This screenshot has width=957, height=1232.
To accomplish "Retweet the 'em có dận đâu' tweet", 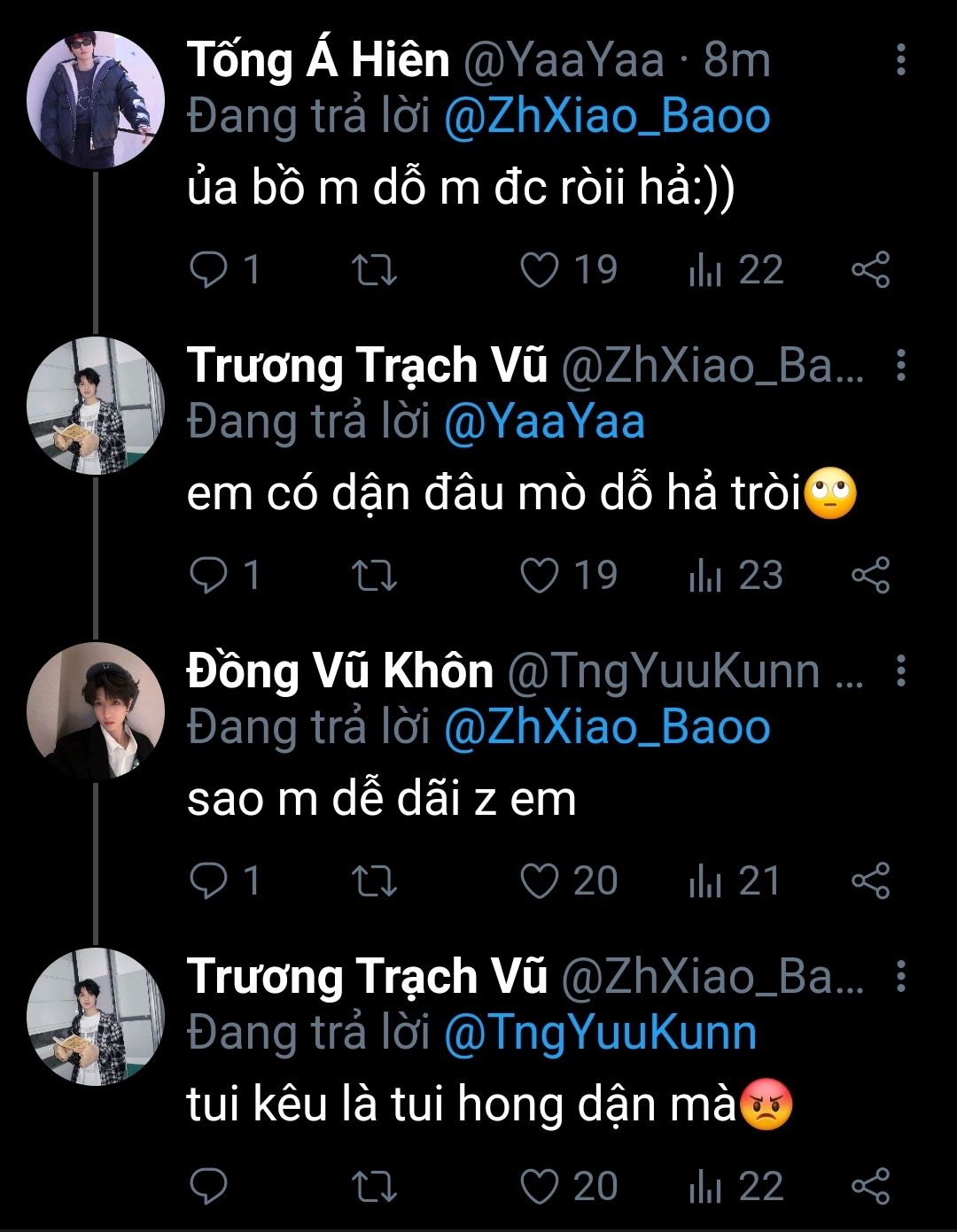I will tap(374, 576).
